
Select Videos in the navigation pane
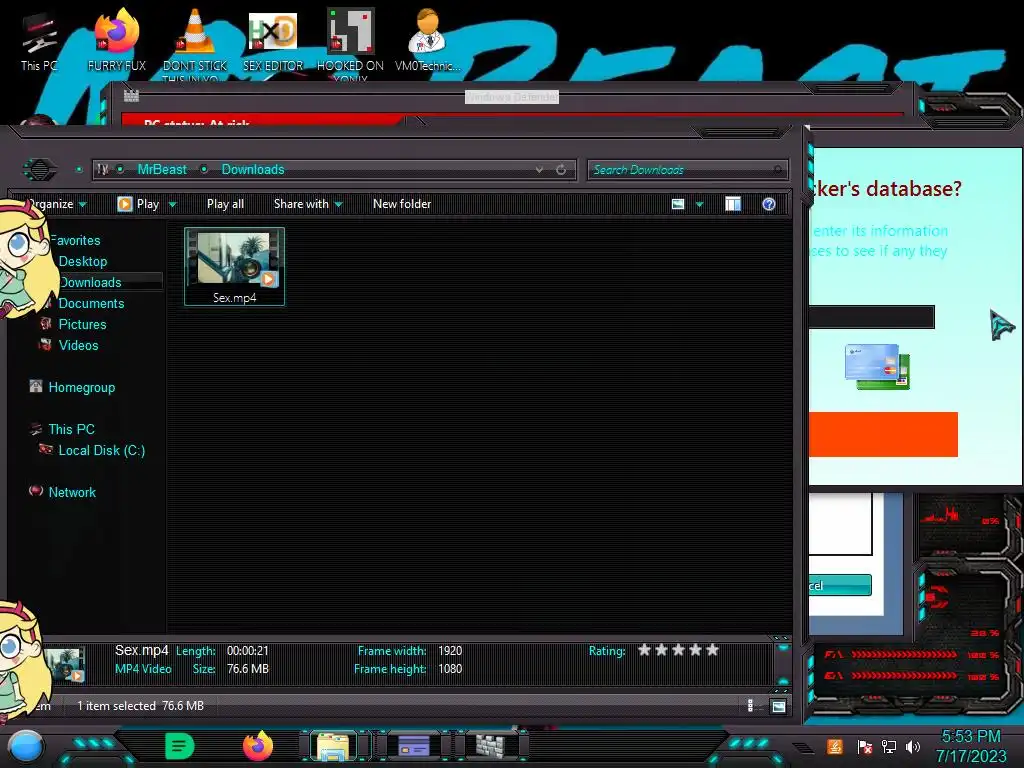click(78, 345)
